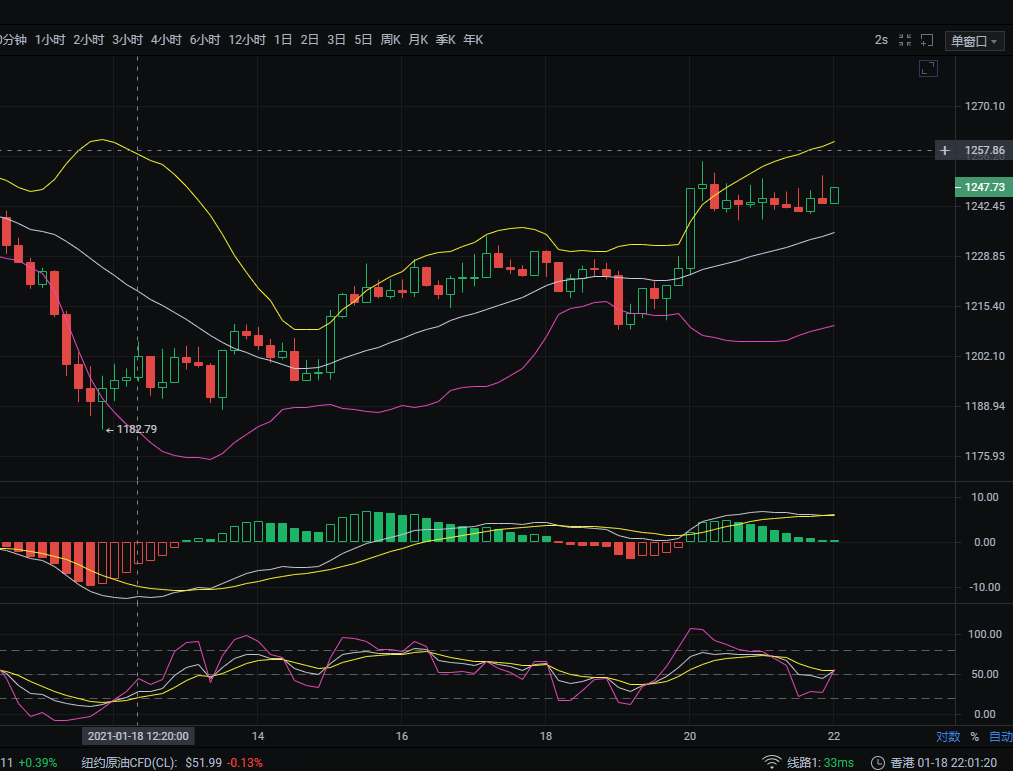This screenshot has height=771, width=1013.
Task: Click the 100.00 KDJ axis label
Action: click(x=985, y=634)
